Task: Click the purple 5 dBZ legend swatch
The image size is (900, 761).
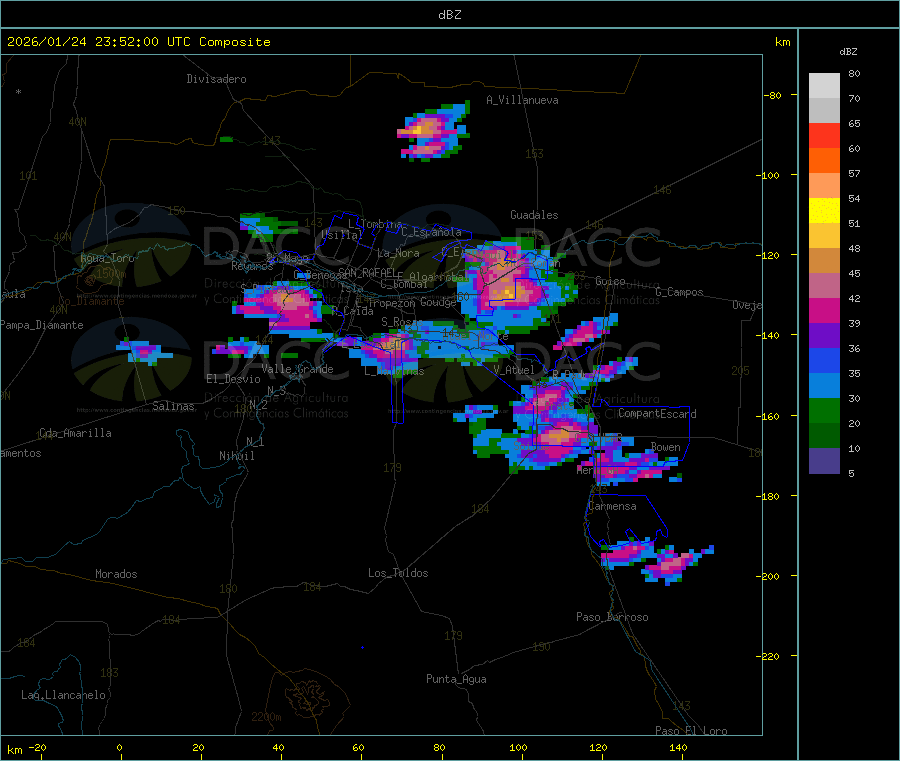Action: point(824,461)
